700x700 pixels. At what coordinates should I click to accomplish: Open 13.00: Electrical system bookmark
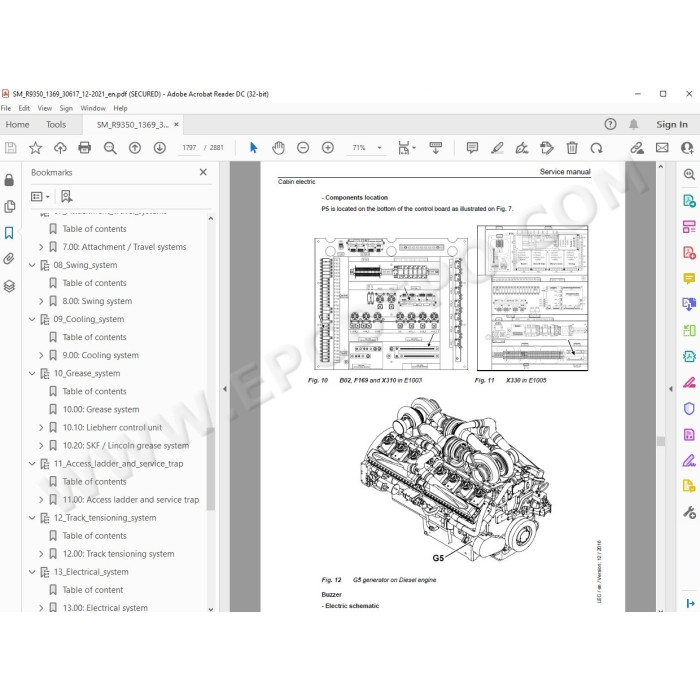click(x=105, y=608)
